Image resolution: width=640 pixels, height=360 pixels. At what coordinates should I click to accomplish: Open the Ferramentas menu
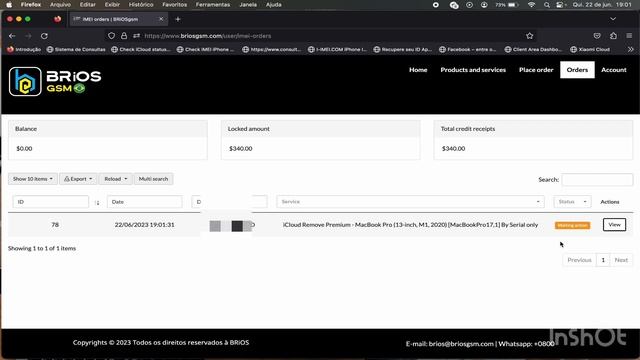(x=213, y=5)
